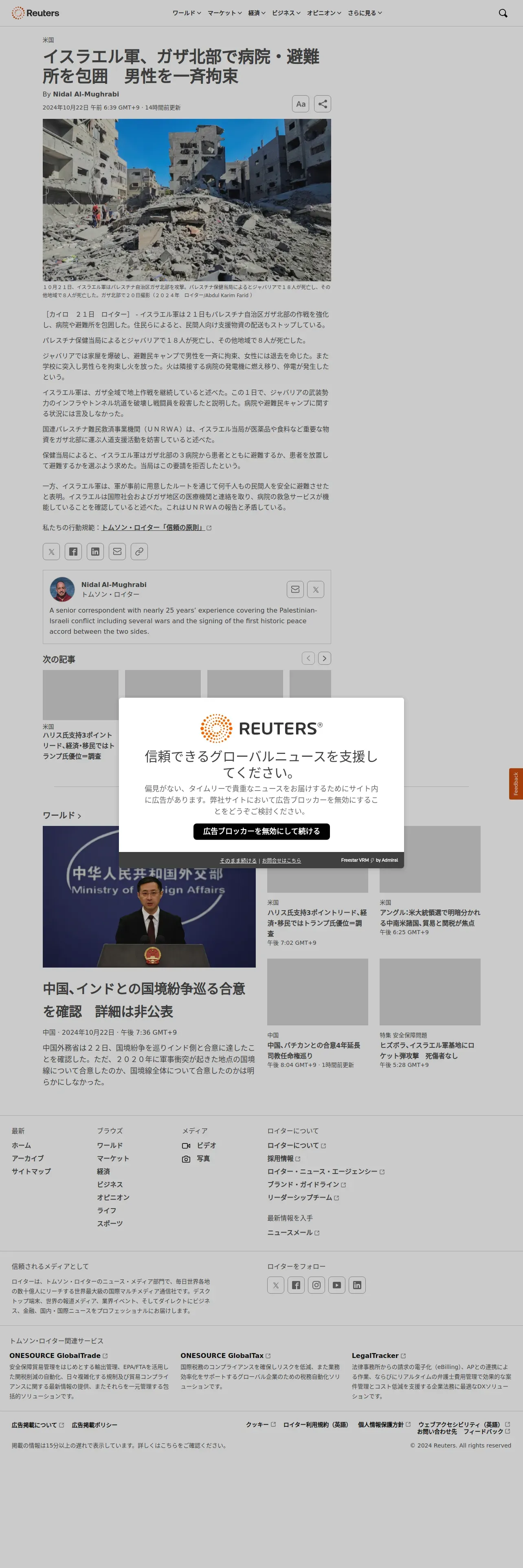Screen dimensions: 523x1568
Task: Click author avatar of Nidal Al-Mughrabi
Action: click(62, 589)
